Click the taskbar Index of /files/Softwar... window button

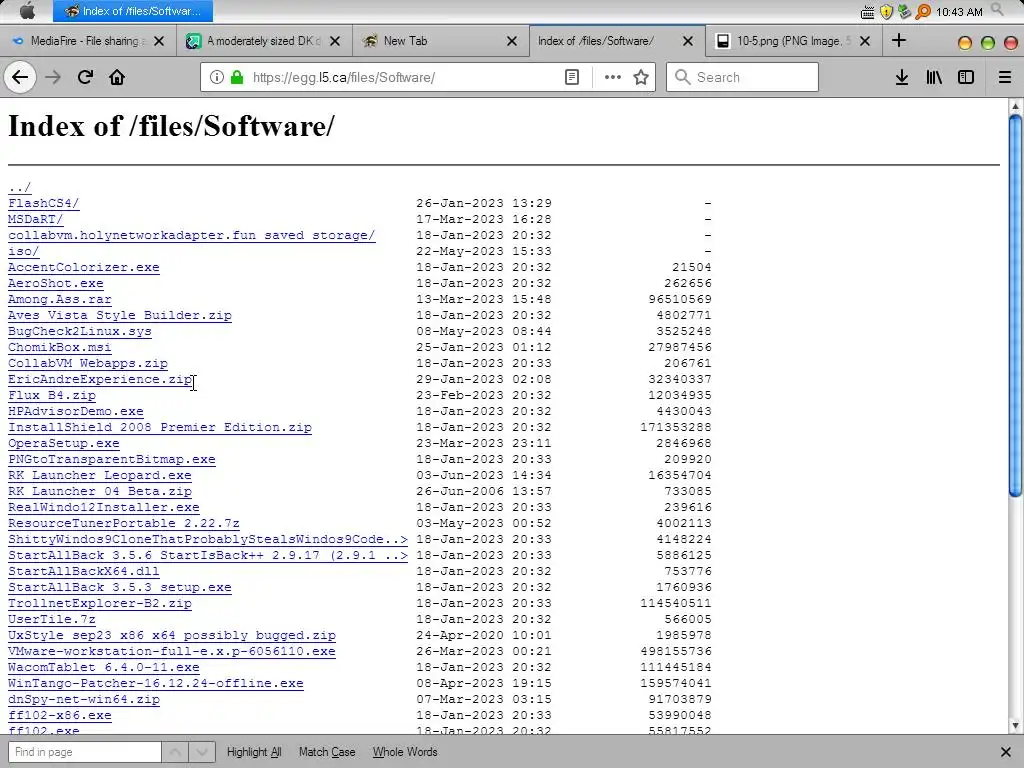[133, 11]
